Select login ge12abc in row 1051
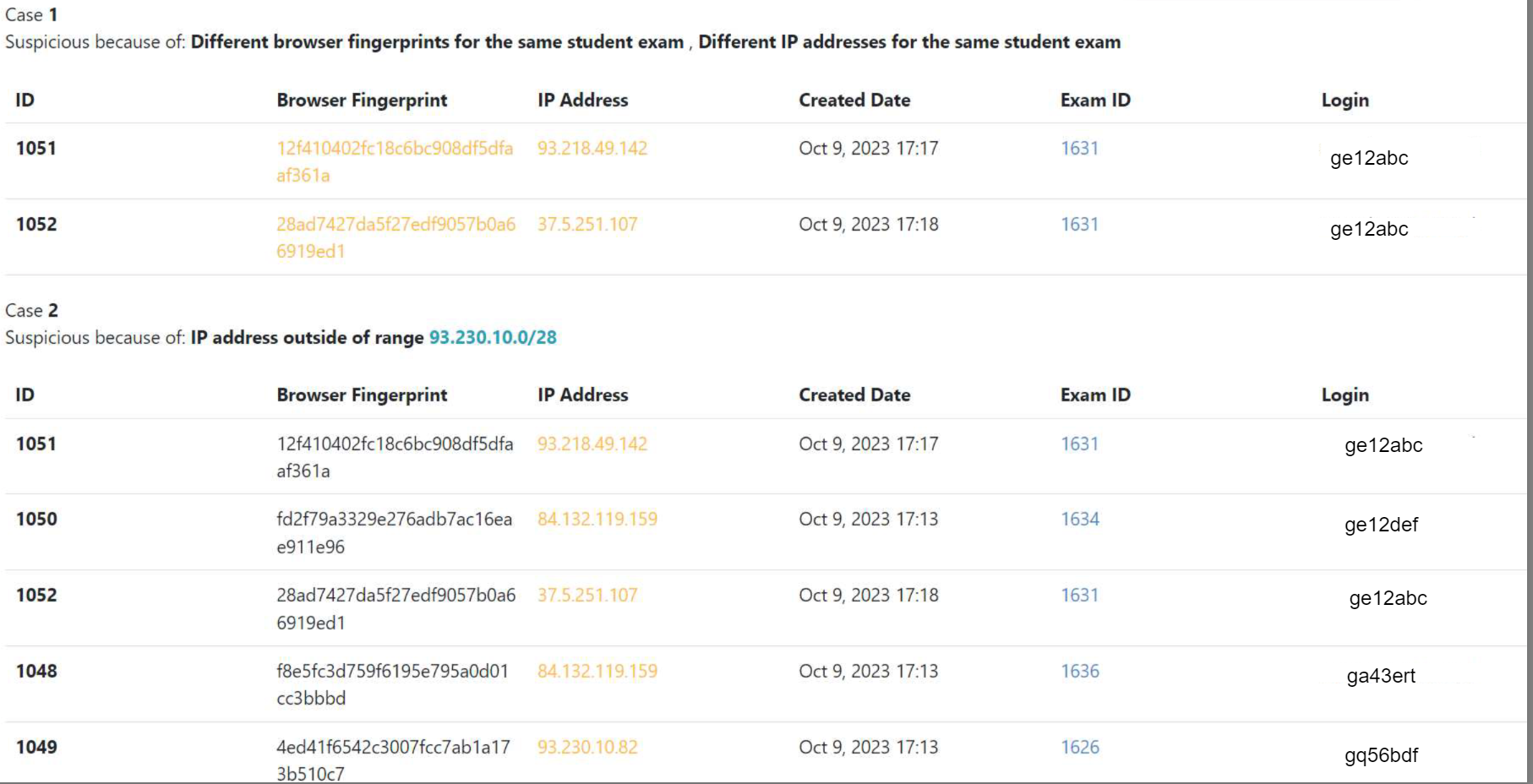The width and height of the screenshot is (1533, 784). (1368, 157)
